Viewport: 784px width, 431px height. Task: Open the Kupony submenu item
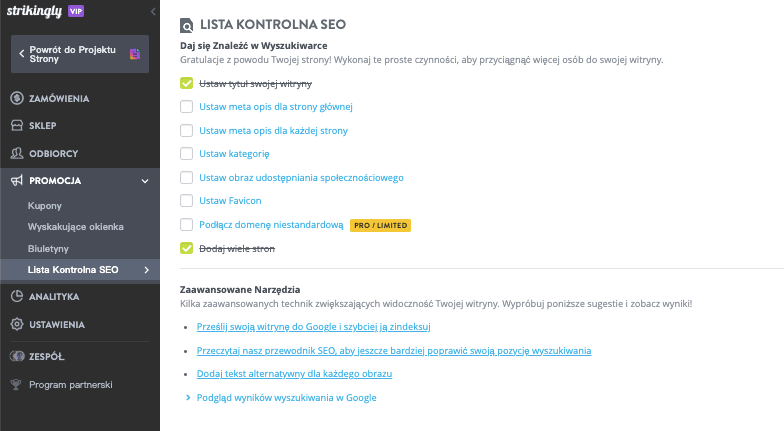[x=44, y=206]
